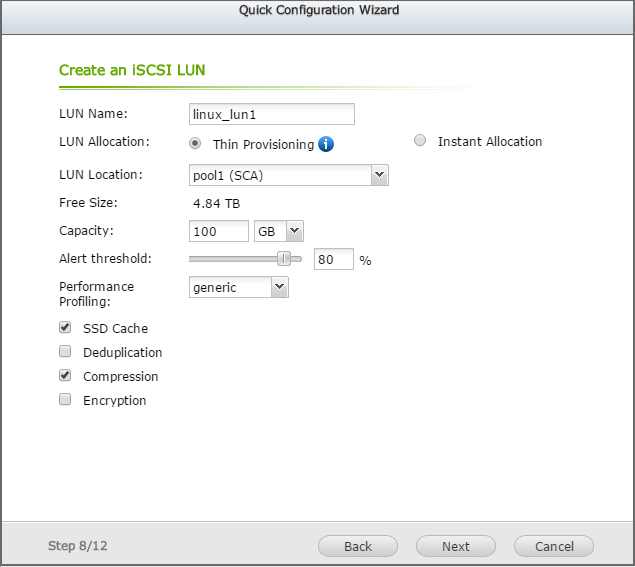This screenshot has width=635, height=567.
Task: Click the Back button
Action: pos(358,546)
